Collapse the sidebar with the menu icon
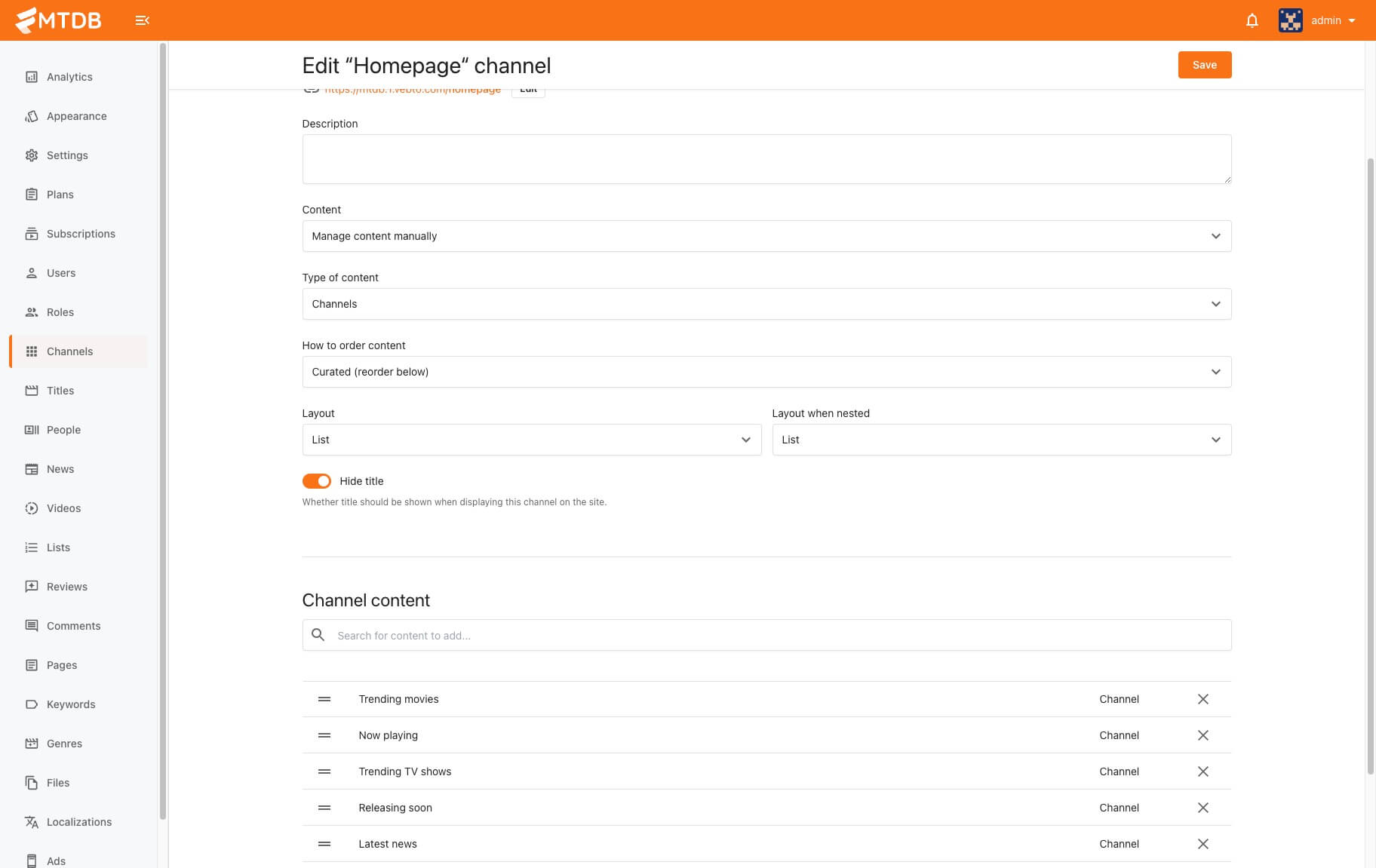The image size is (1376, 868). point(142,20)
